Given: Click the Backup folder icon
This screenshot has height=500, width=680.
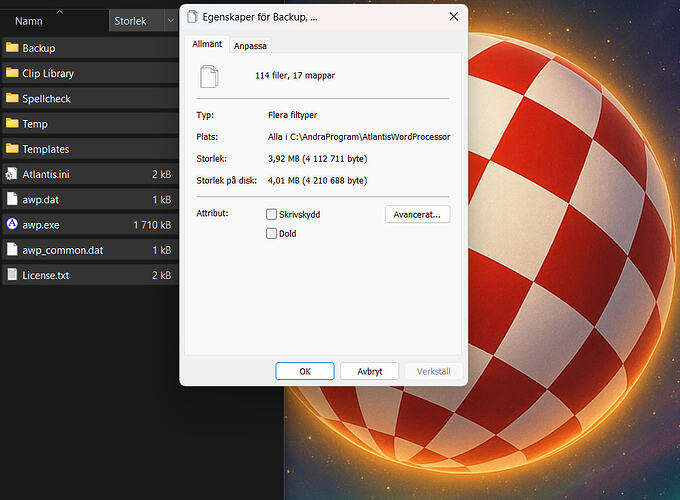Looking at the screenshot, I should tap(12, 48).
